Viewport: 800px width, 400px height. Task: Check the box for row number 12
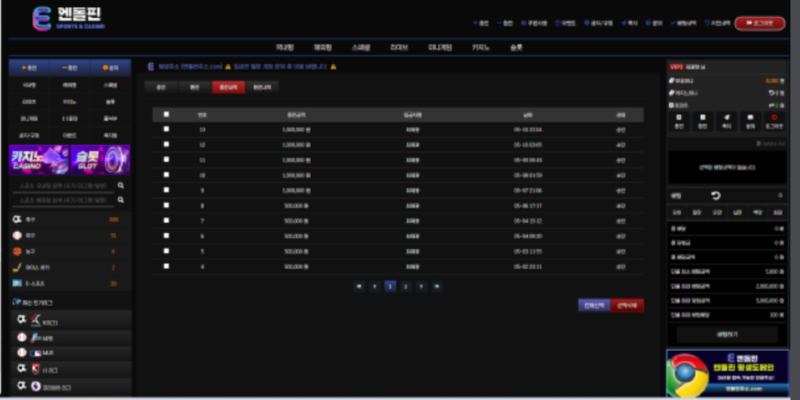coord(166,144)
